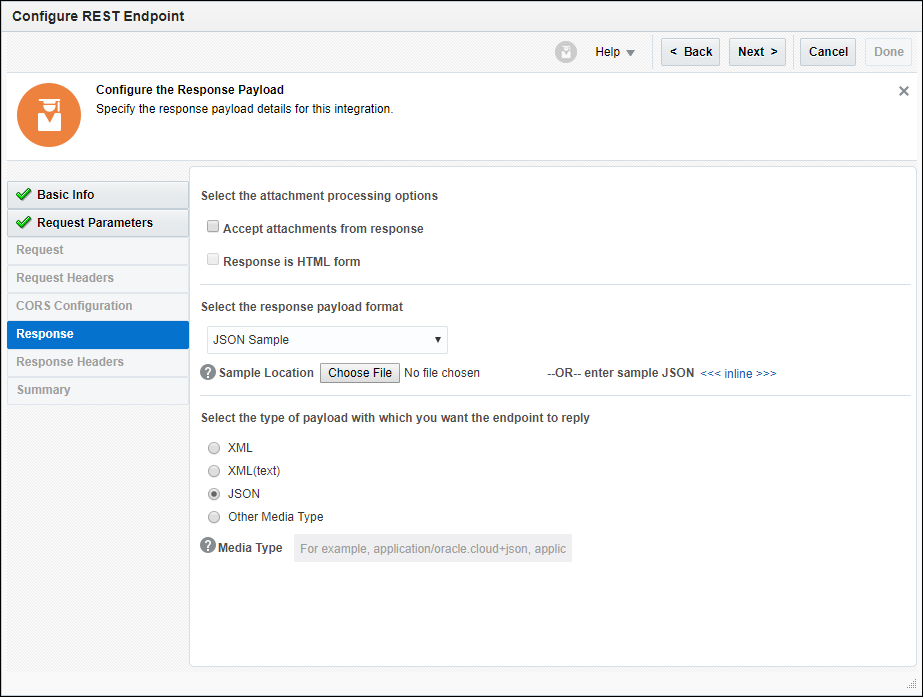Enable Accept attachments from response
The height and width of the screenshot is (697, 923).
213,226
